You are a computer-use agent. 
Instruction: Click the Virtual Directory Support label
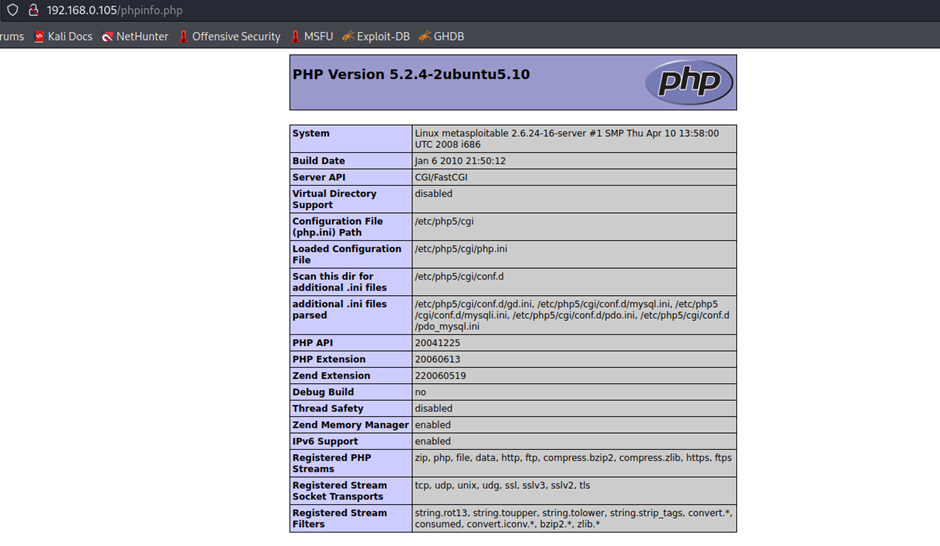pyautogui.click(x=335, y=199)
